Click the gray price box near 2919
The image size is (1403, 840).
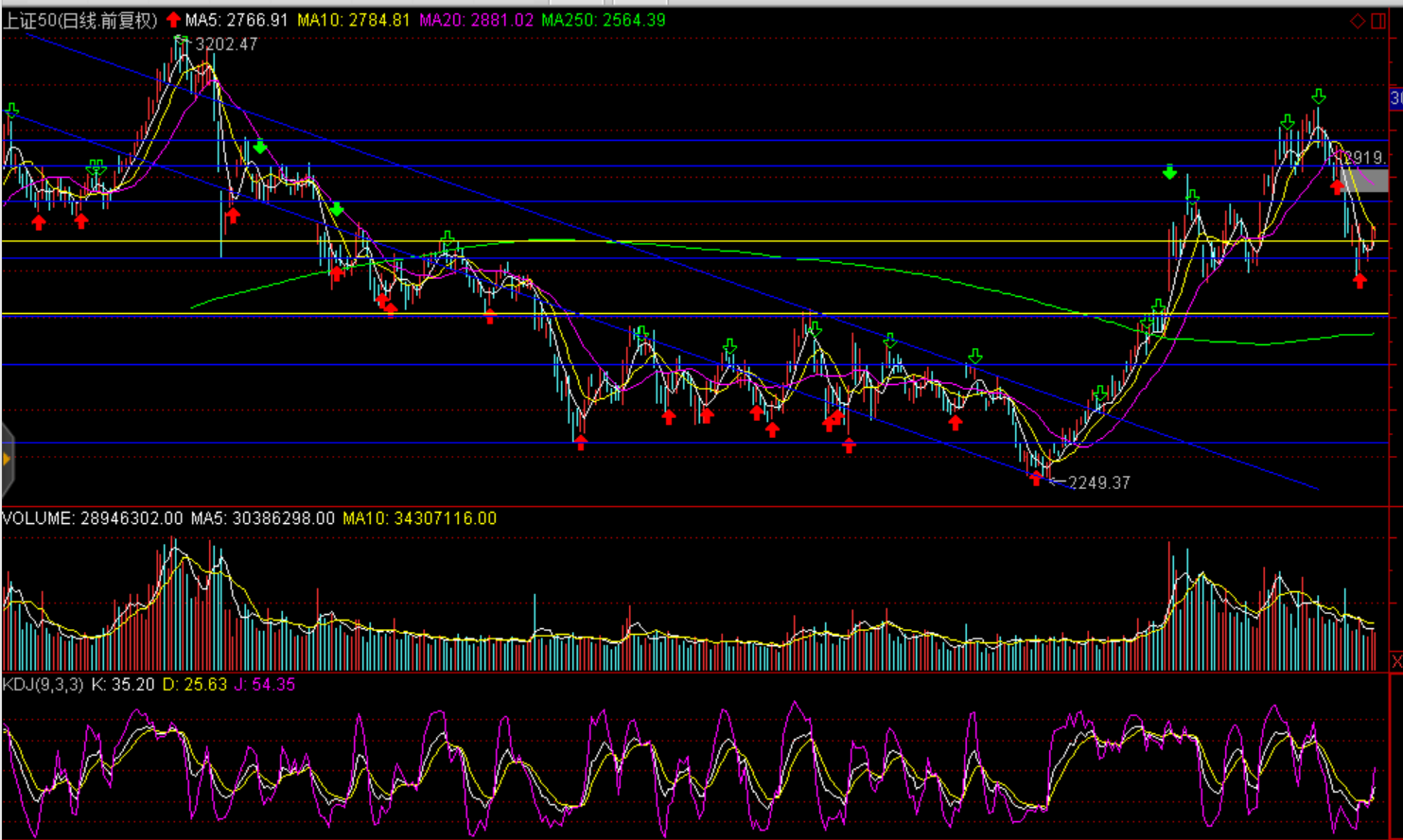1364,180
